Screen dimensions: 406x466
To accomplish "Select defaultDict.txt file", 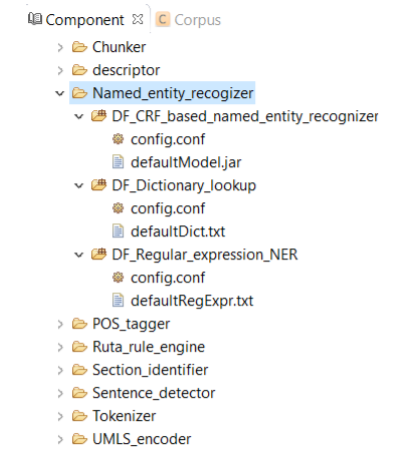I will pyautogui.click(x=178, y=232).
